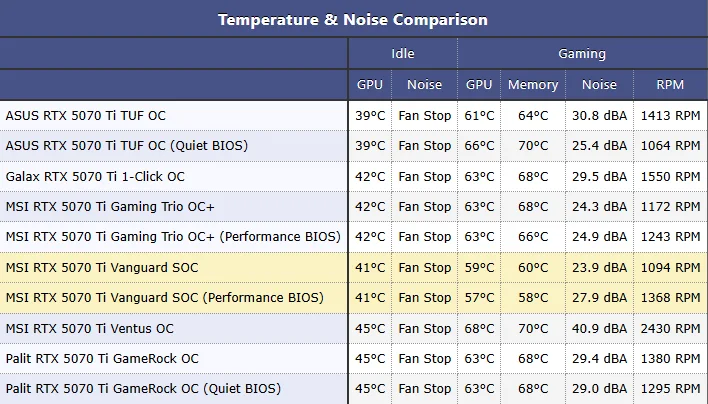Select the RPM column header

click(x=671, y=85)
